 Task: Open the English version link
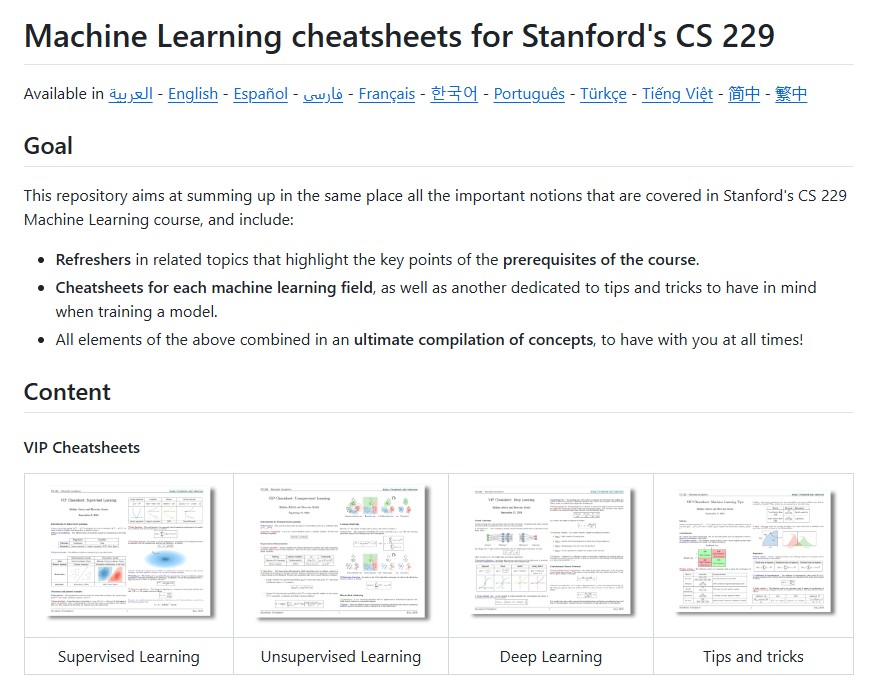click(192, 94)
